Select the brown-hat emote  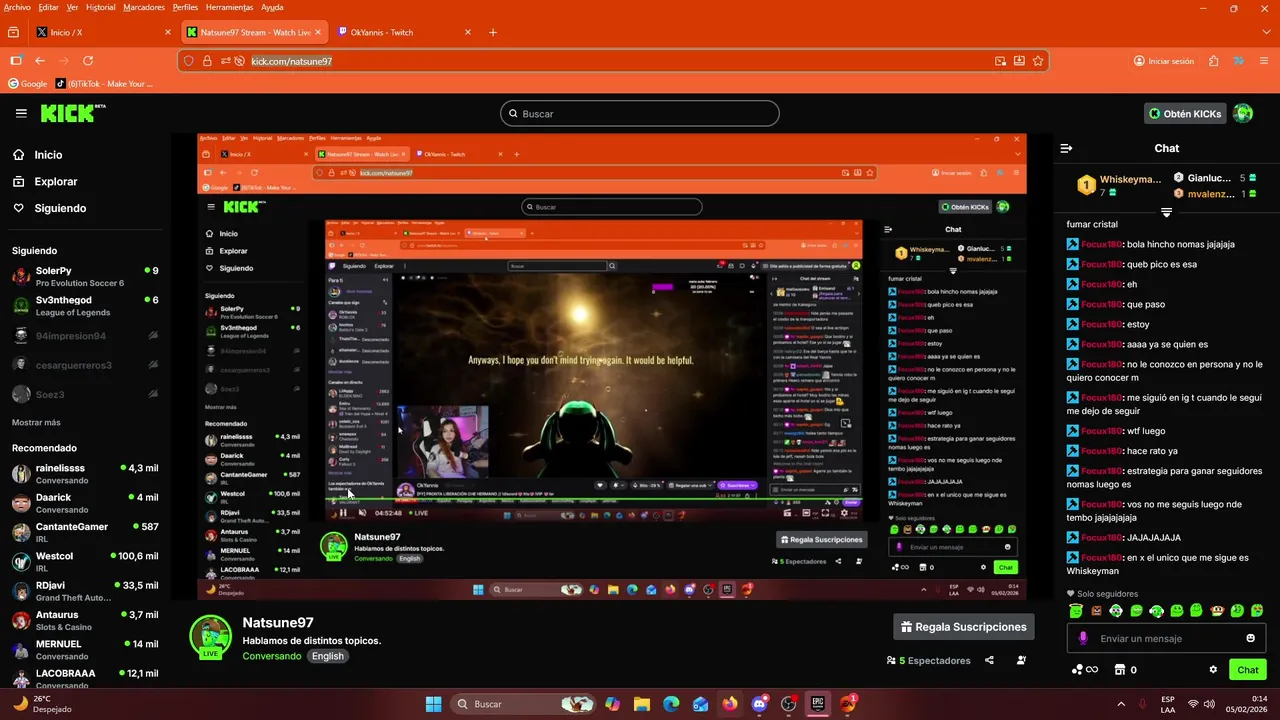pyautogui.click(x=1217, y=610)
